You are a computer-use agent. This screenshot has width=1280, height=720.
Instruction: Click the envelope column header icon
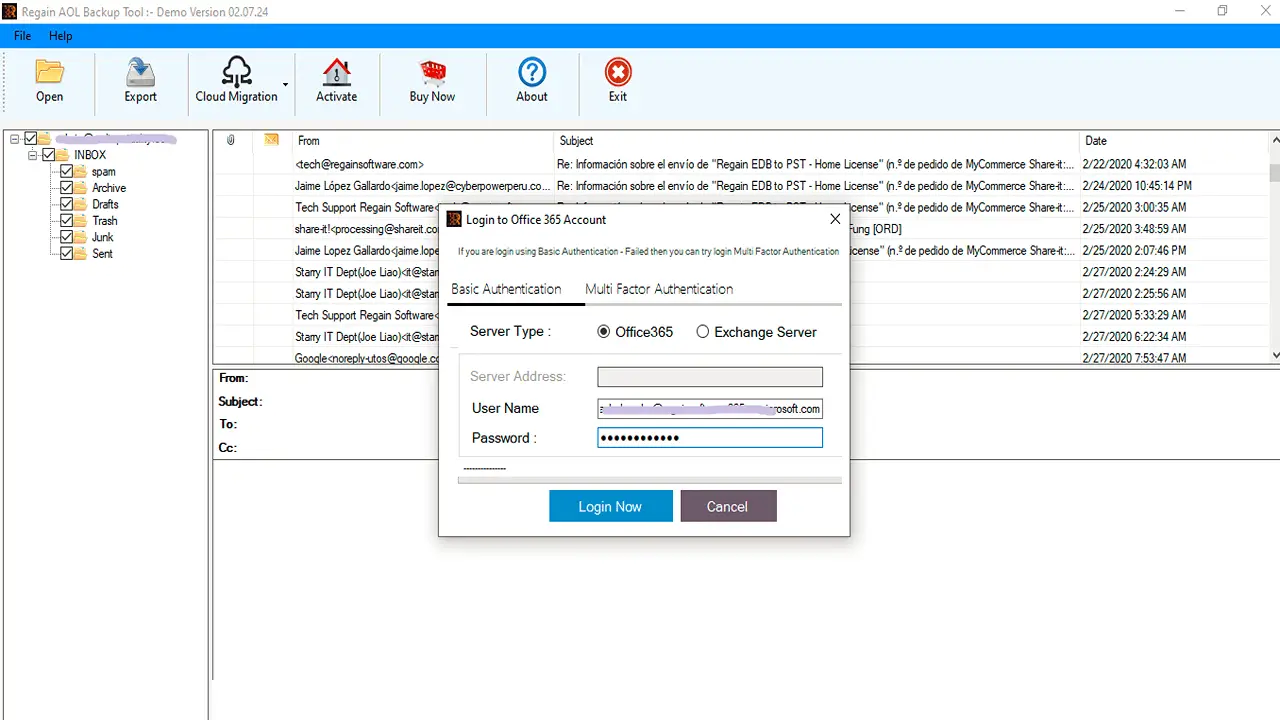(271, 140)
